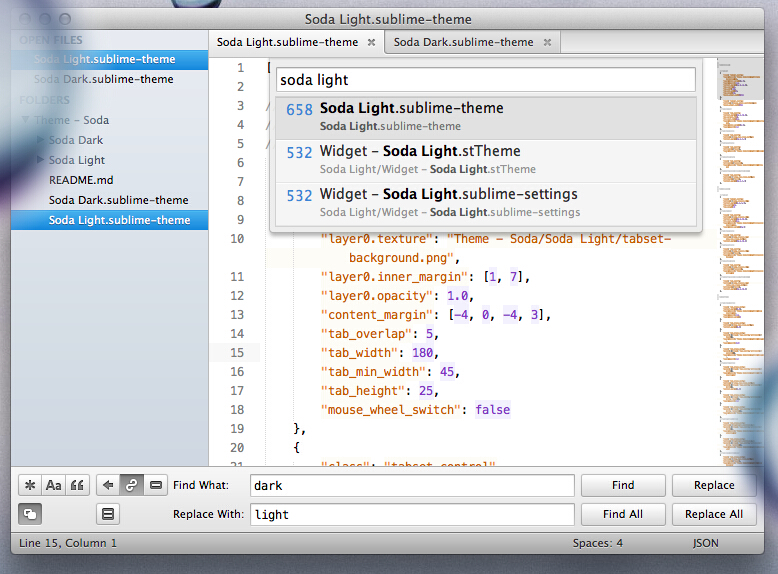Focus the Replace With input field
This screenshot has width=778, height=574.
pyautogui.click(x=412, y=514)
